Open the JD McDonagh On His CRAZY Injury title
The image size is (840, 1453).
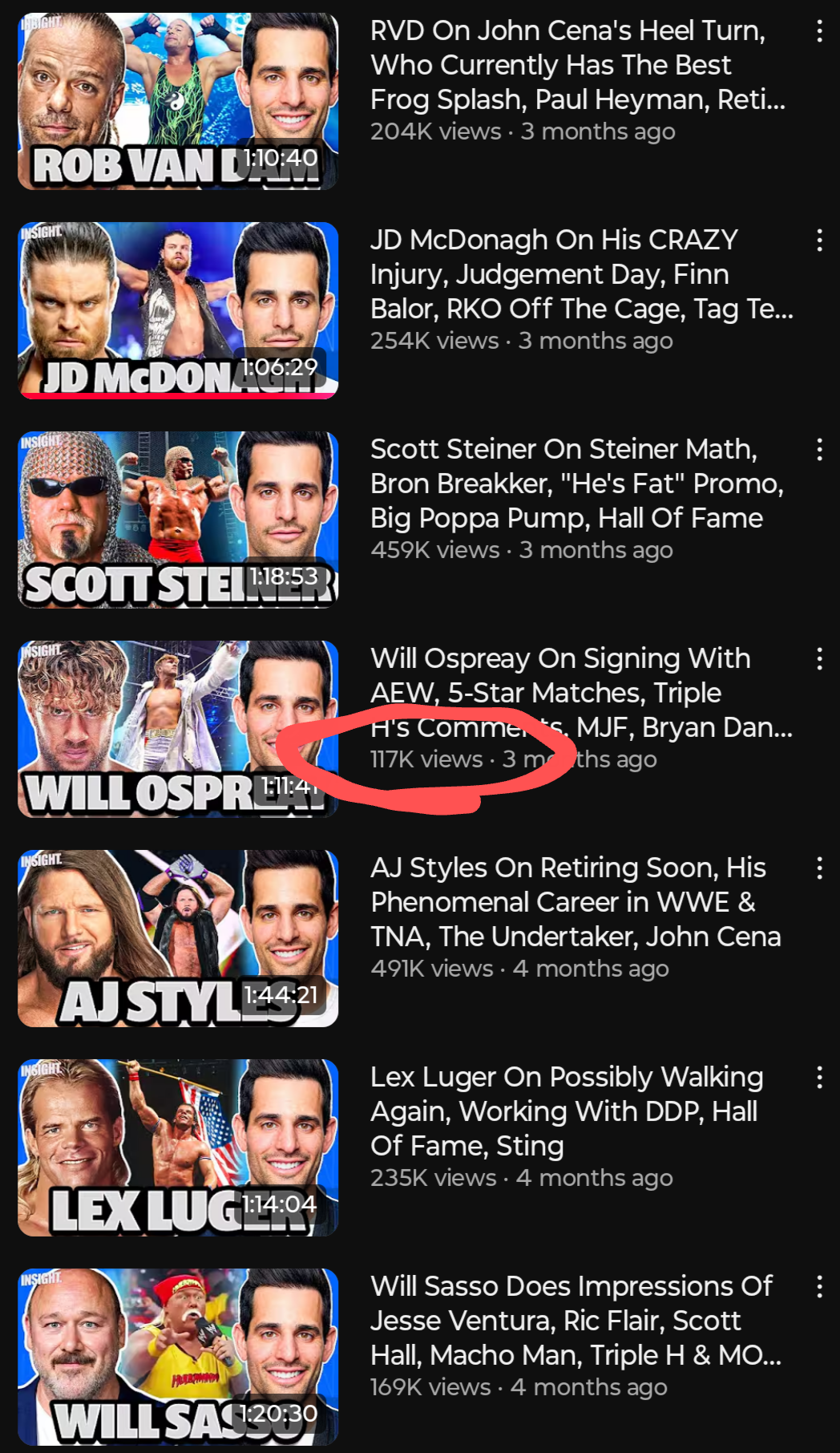582,274
